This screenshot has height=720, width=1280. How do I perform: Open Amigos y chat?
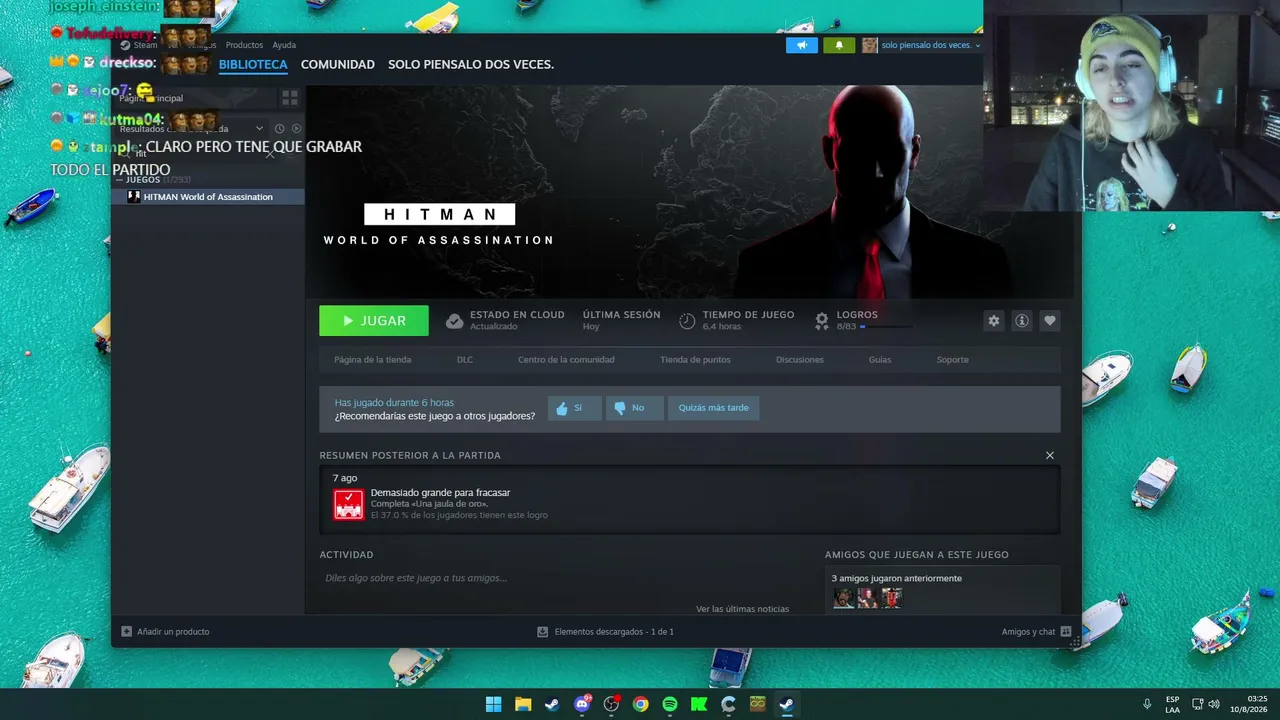click(x=1037, y=632)
